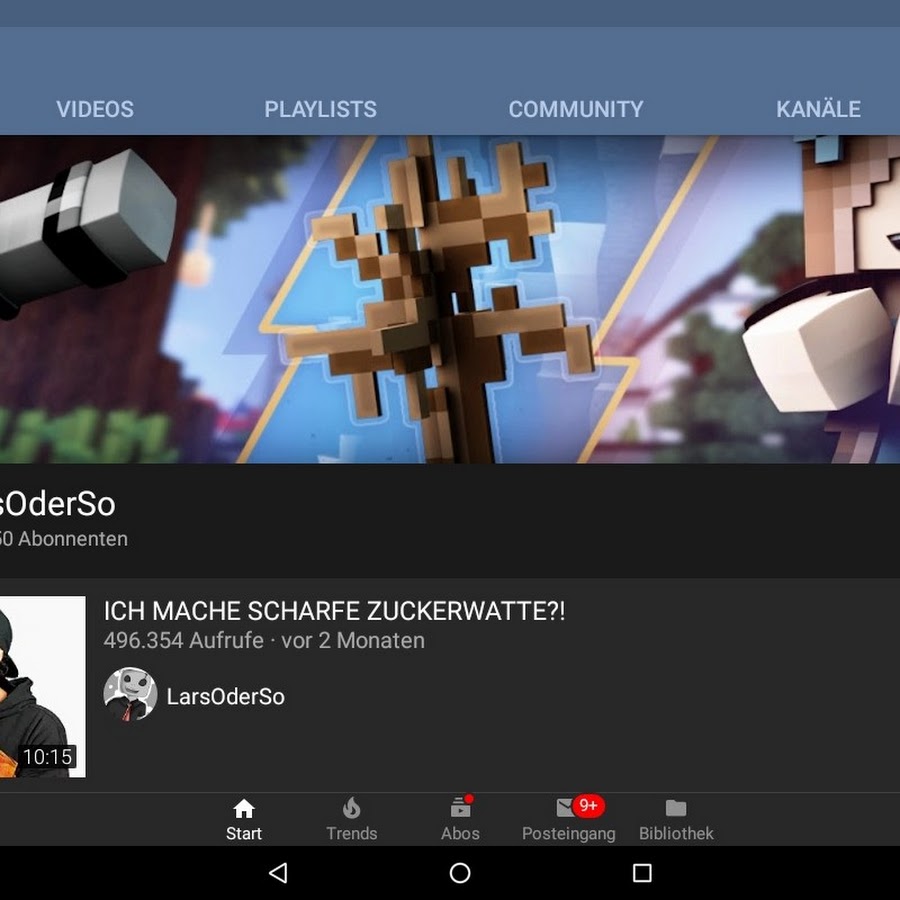Open the Bibliothek folder icon

[676, 808]
